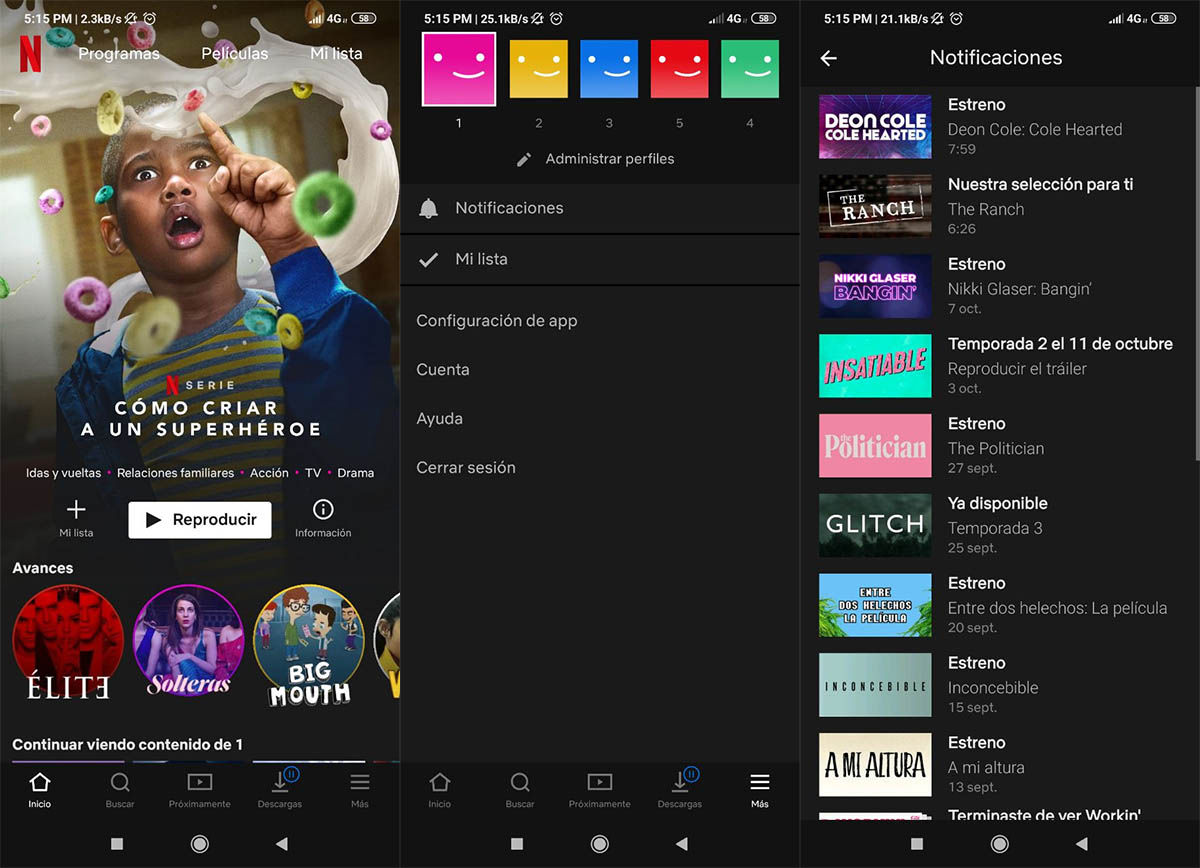
Task: Open Programas tab on home screen
Action: click(119, 54)
